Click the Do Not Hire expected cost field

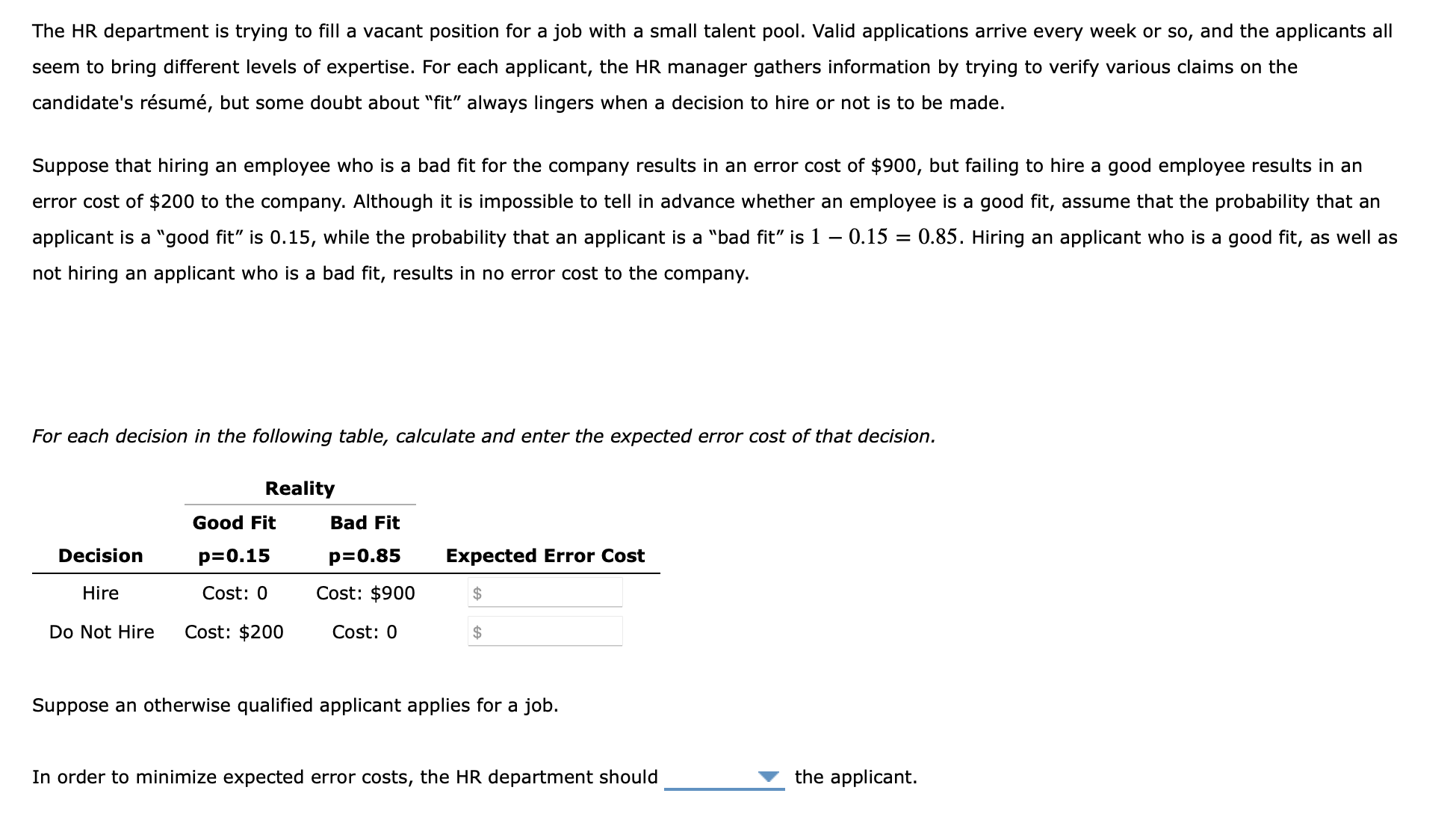click(x=545, y=632)
